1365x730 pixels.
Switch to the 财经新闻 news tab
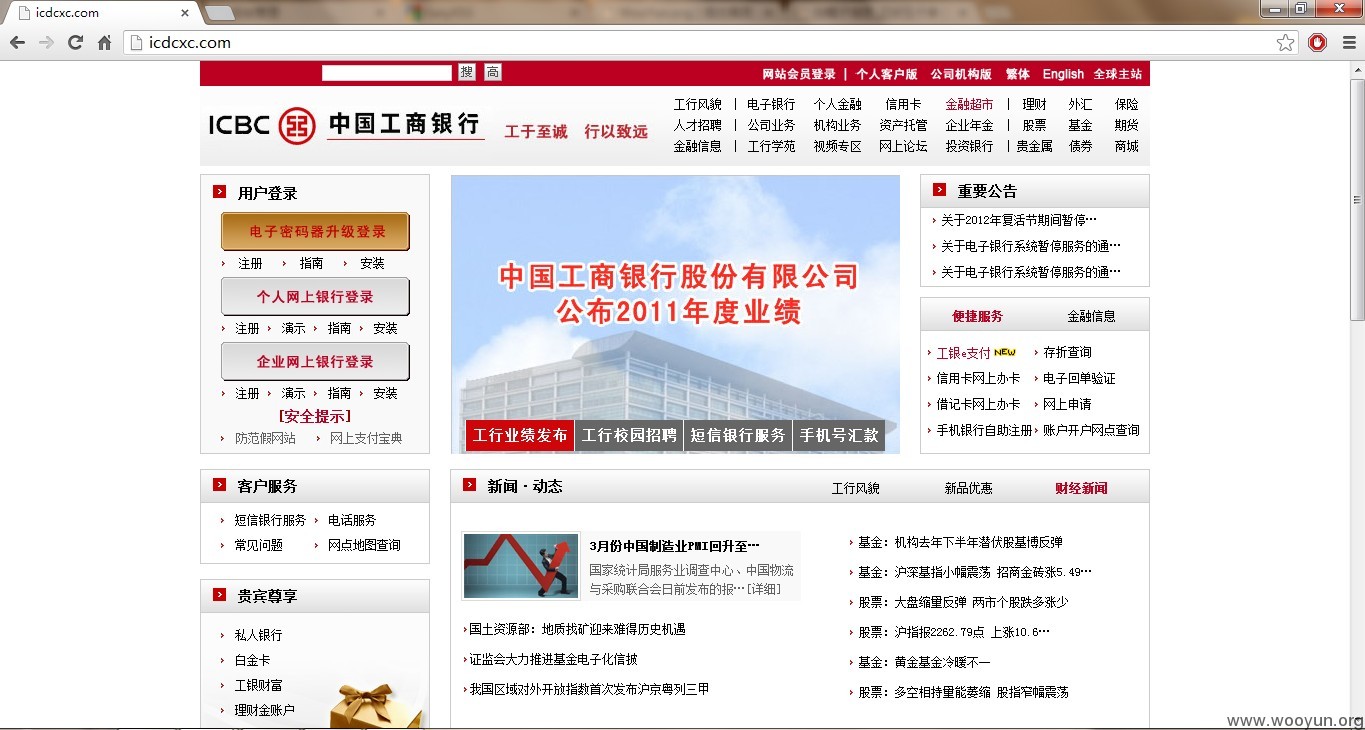(x=1081, y=488)
